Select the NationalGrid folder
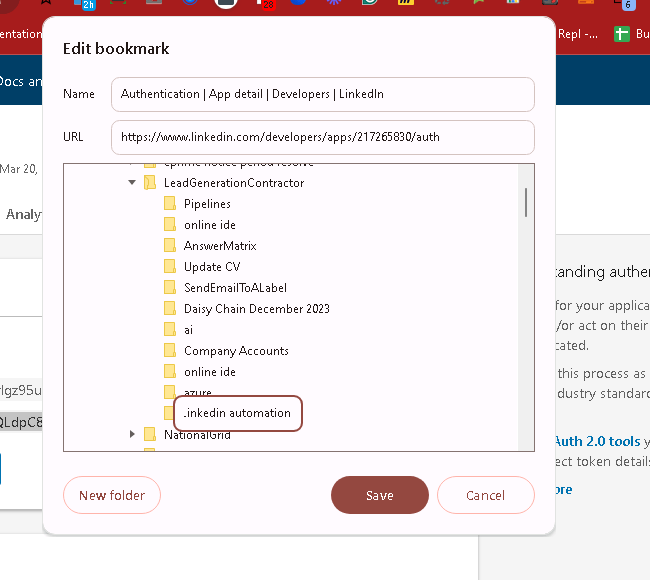This screenshot has height=580, width=650. coord(197,434)
